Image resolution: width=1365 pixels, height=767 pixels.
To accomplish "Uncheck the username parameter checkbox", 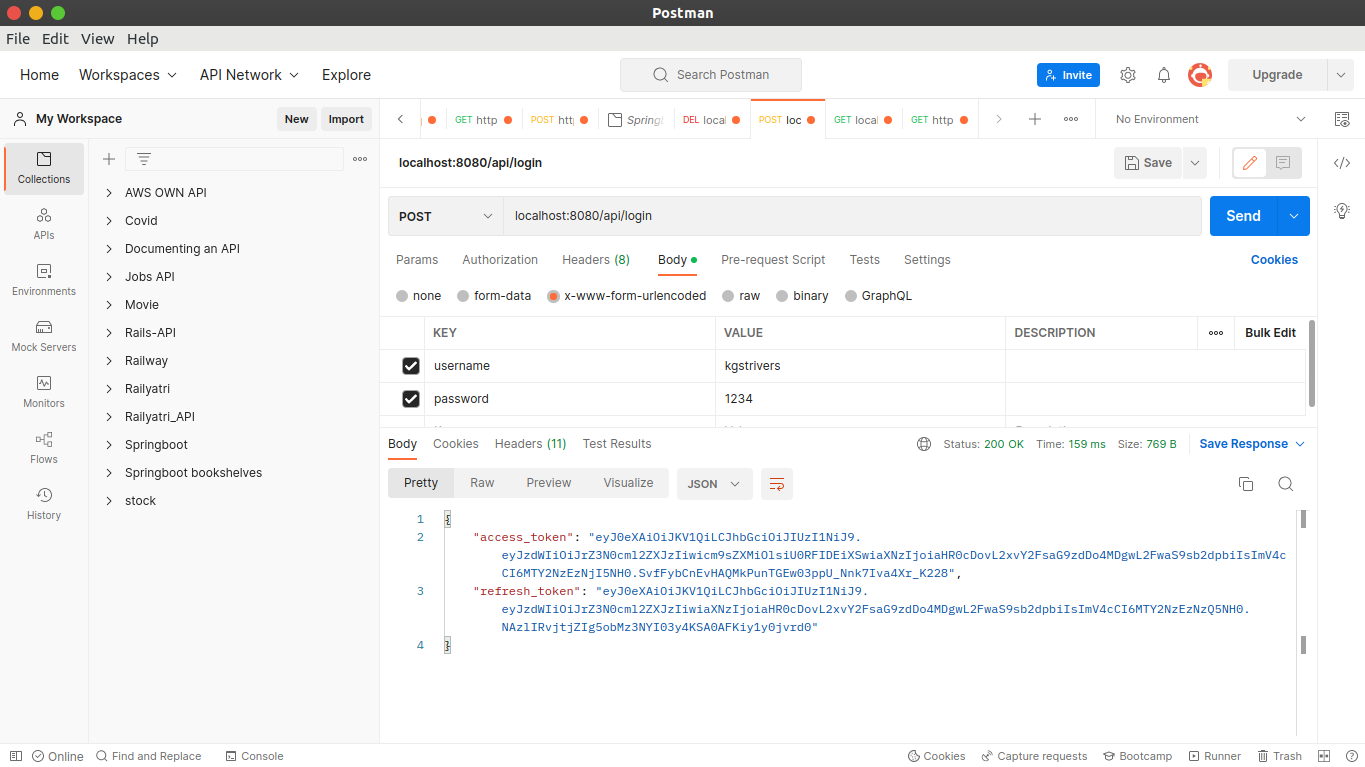I will coord(410,366).
